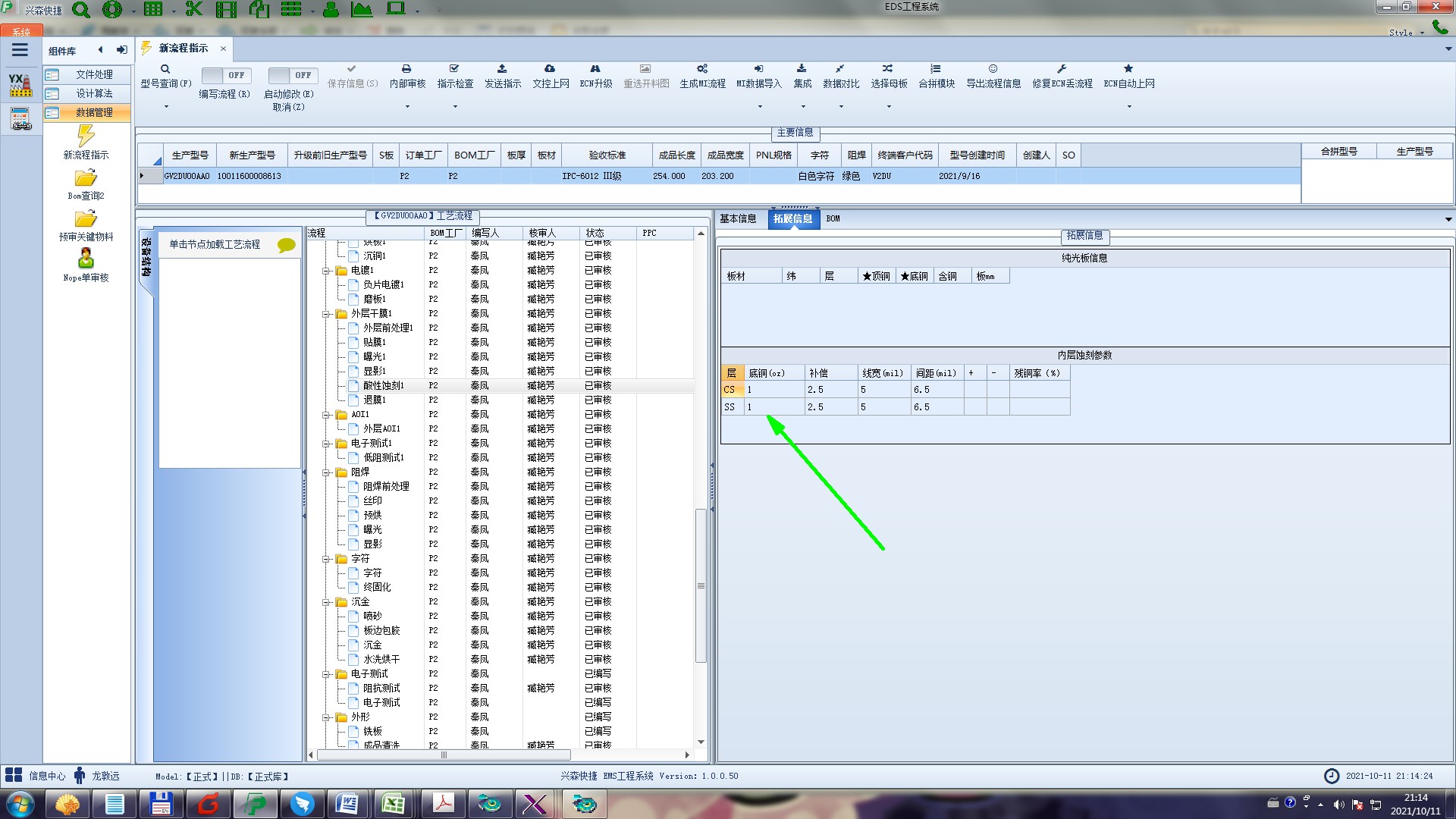Click the 发送指示 toolbar icon
1456x819 pixels.
coord(502,69)
